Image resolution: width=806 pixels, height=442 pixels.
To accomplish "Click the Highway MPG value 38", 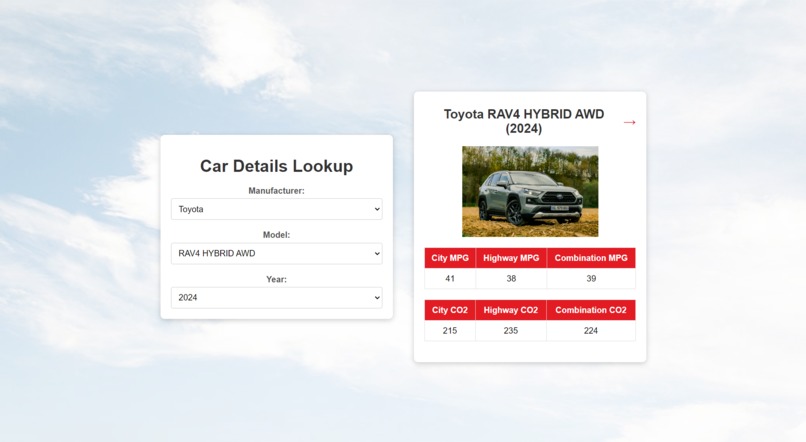I will coord(511,279).
